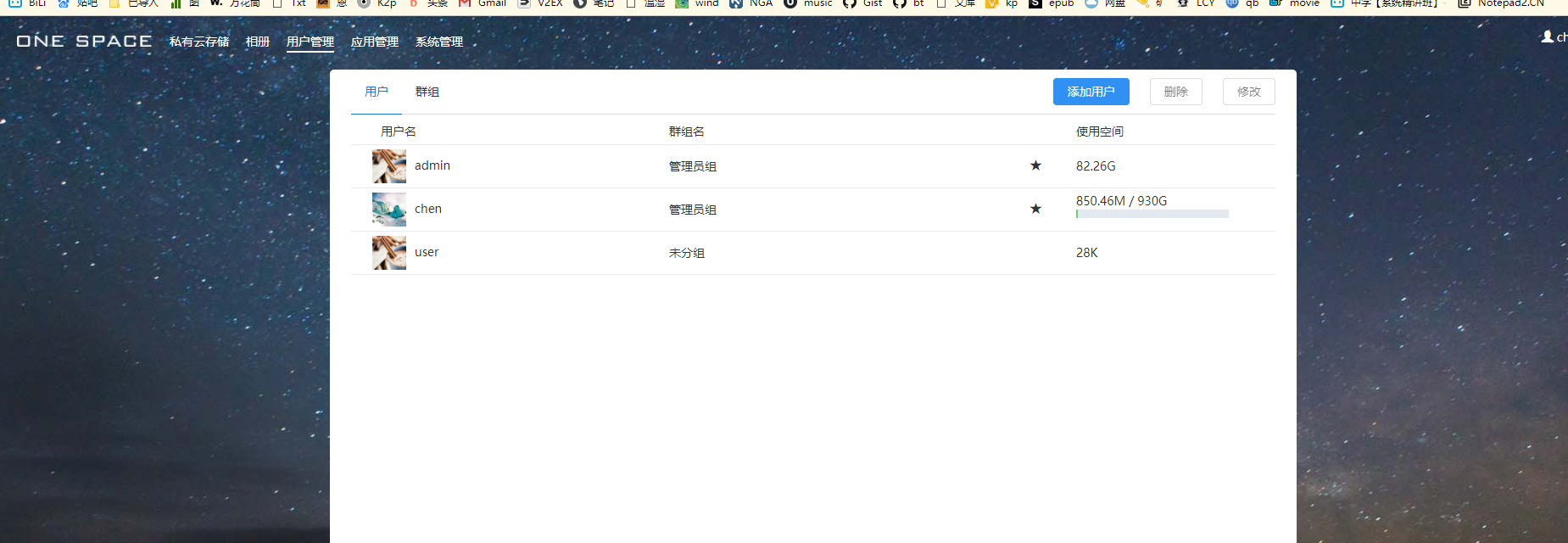Image resolution: width=1568 pixels, height=543 pixels.
Task: Click the ONE SPACE logo
Action: coord(84,41)
